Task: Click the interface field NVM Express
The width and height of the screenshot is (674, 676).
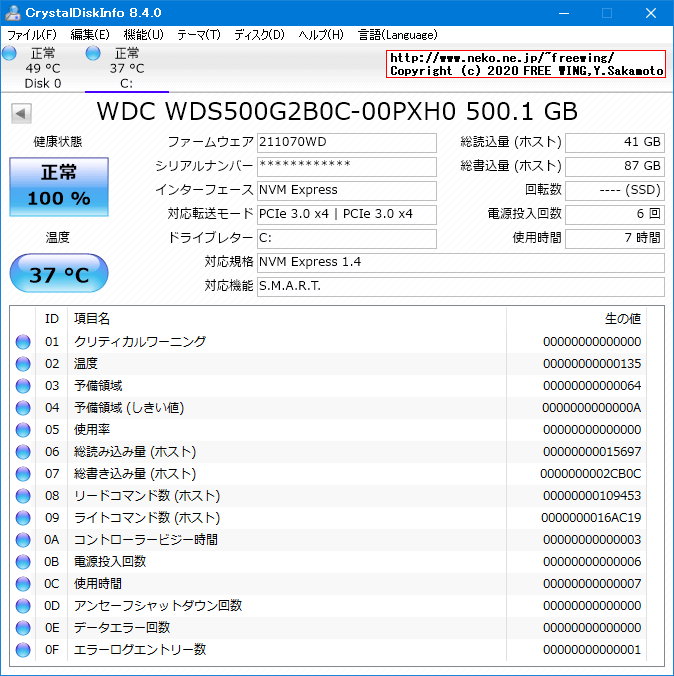Action: click(x=347, y=191)
